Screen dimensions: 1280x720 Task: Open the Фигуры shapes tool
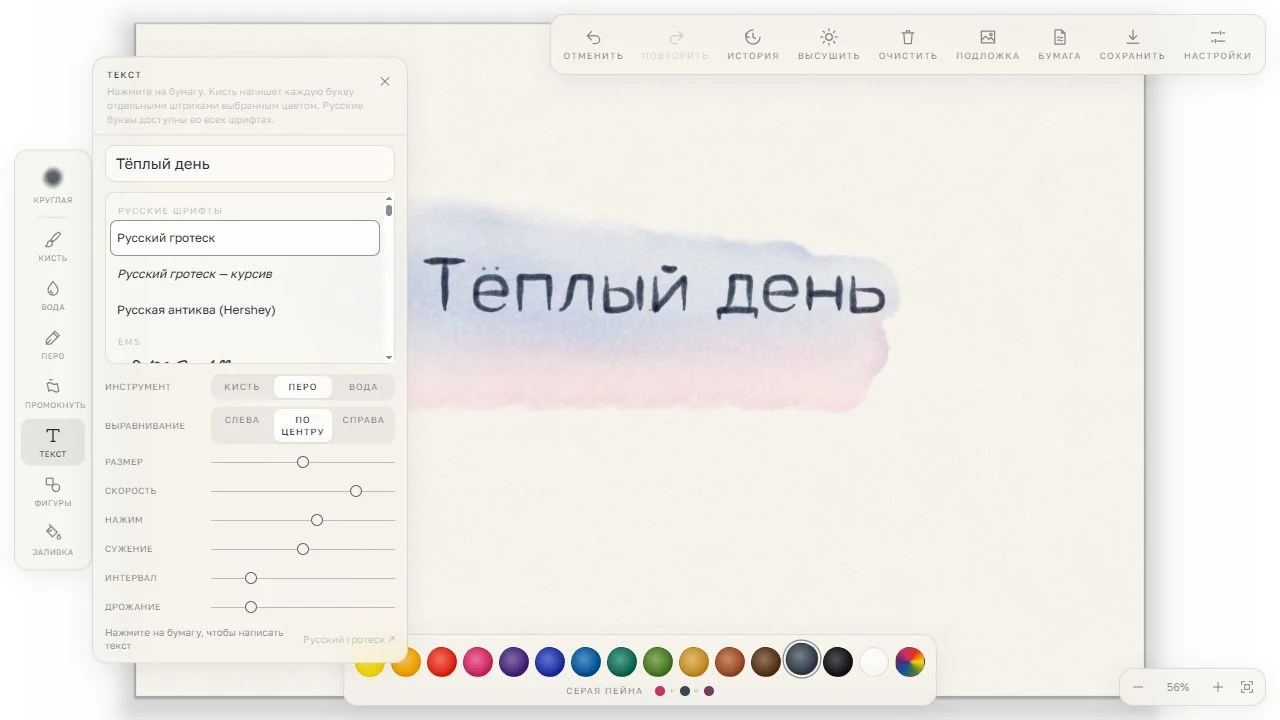click(53, 491)
